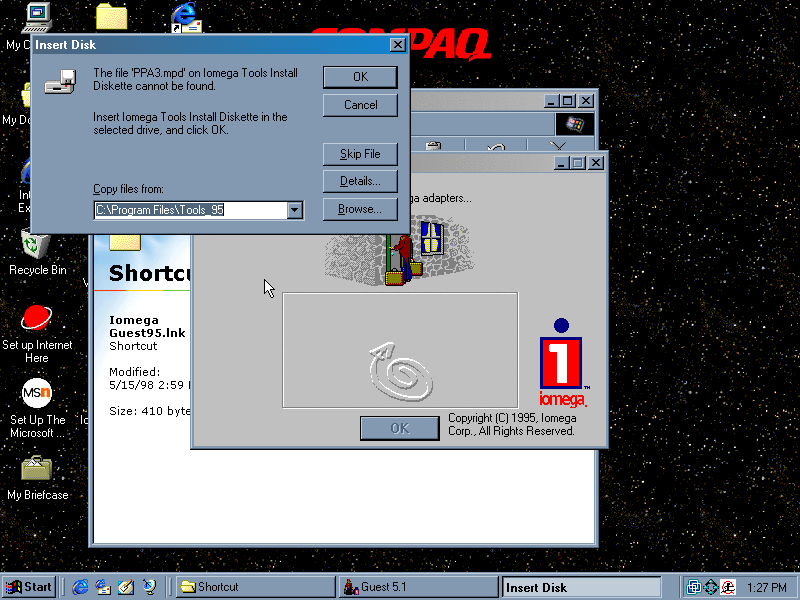The image size is (800, 600).
Task: Click the "Size: 410 byte" text
Action: click(149, 411)
